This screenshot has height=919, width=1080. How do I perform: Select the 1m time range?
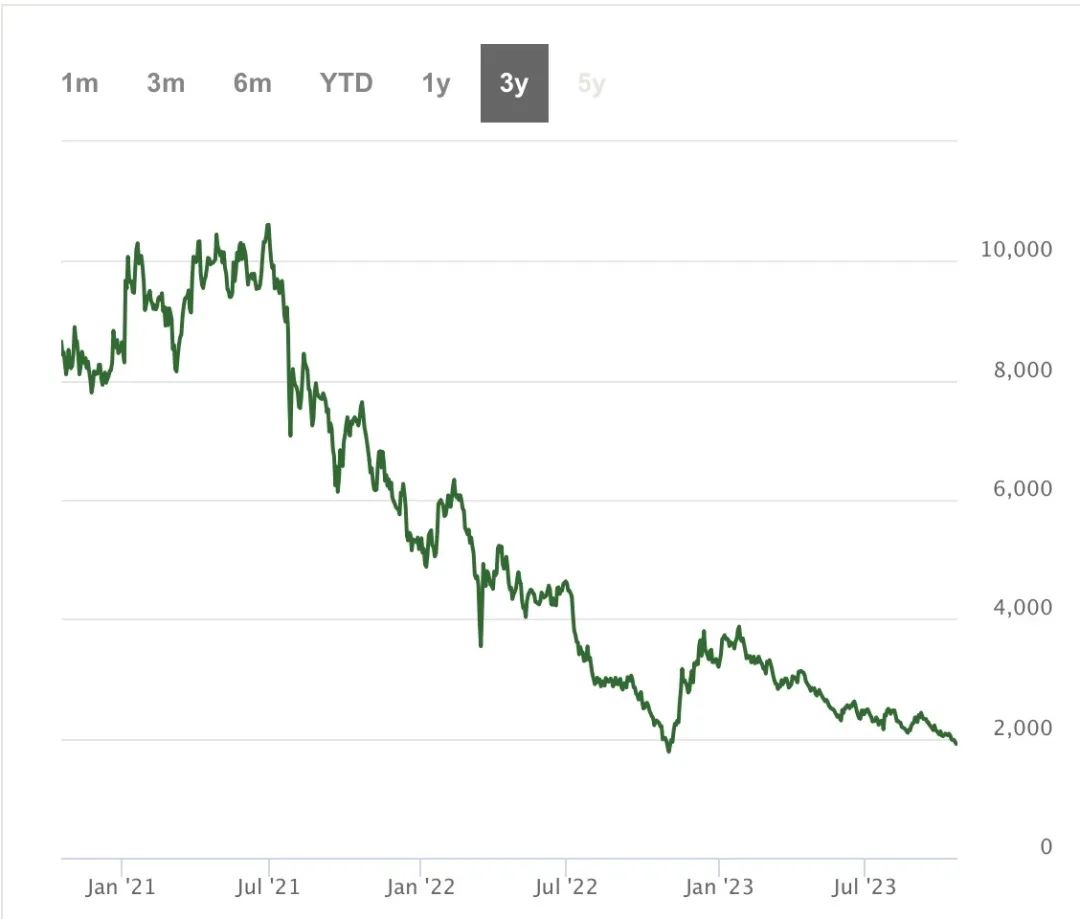pyautogui.click(x=80, y=84)
